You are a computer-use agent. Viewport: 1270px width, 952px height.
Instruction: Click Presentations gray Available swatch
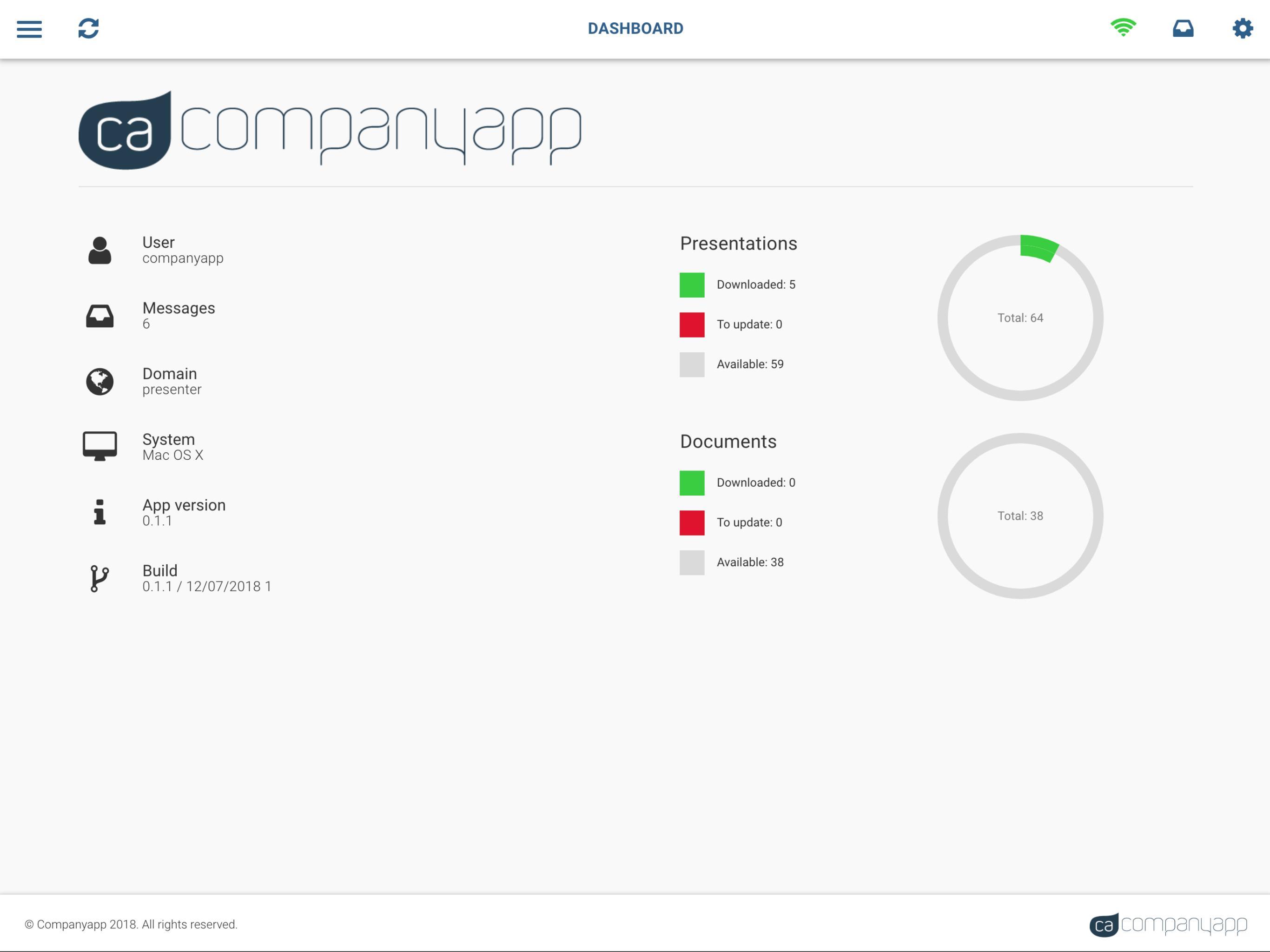(x=692, y=364)
